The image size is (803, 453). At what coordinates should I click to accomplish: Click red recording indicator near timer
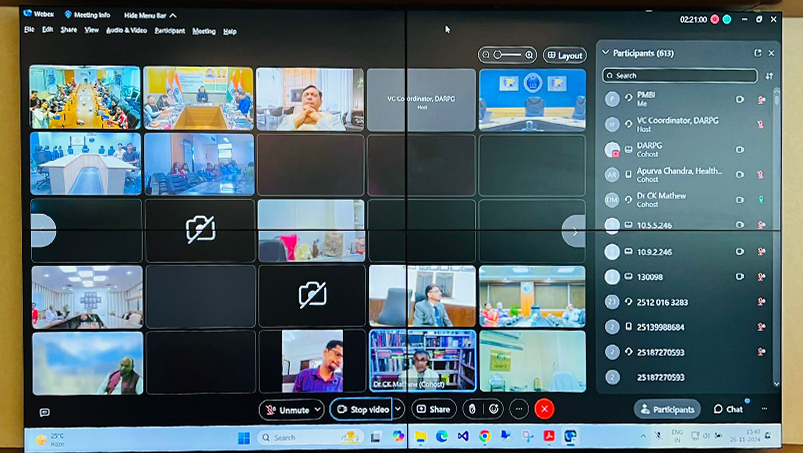click(714, 19)
